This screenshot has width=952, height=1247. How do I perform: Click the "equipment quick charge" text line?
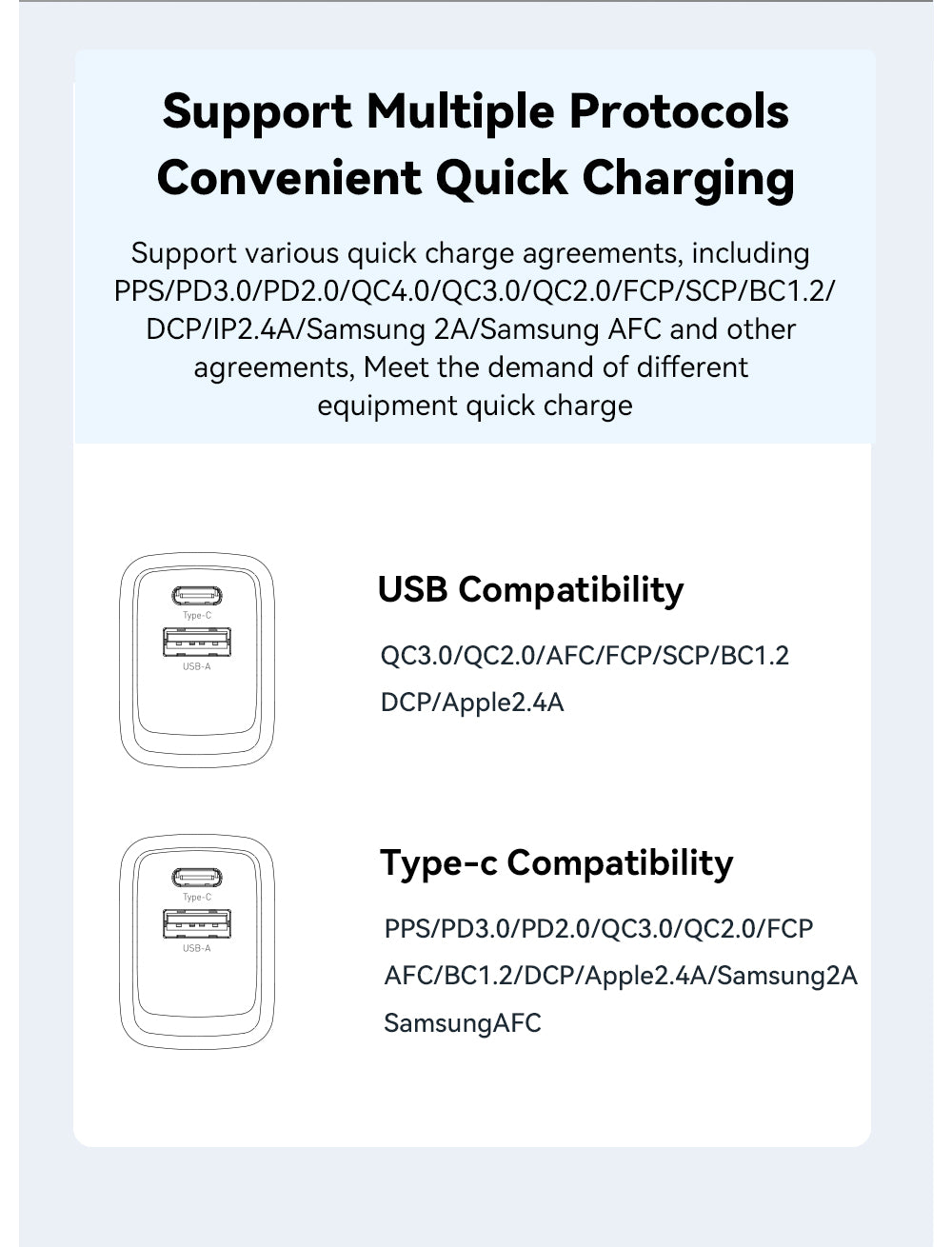click(x=474, y=406)
